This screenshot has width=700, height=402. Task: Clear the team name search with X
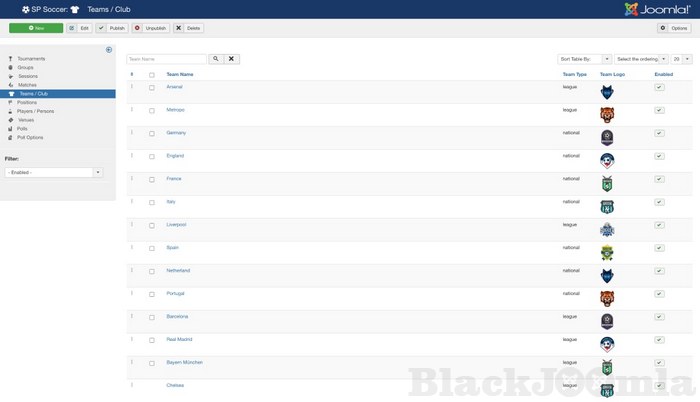(232, 59)
